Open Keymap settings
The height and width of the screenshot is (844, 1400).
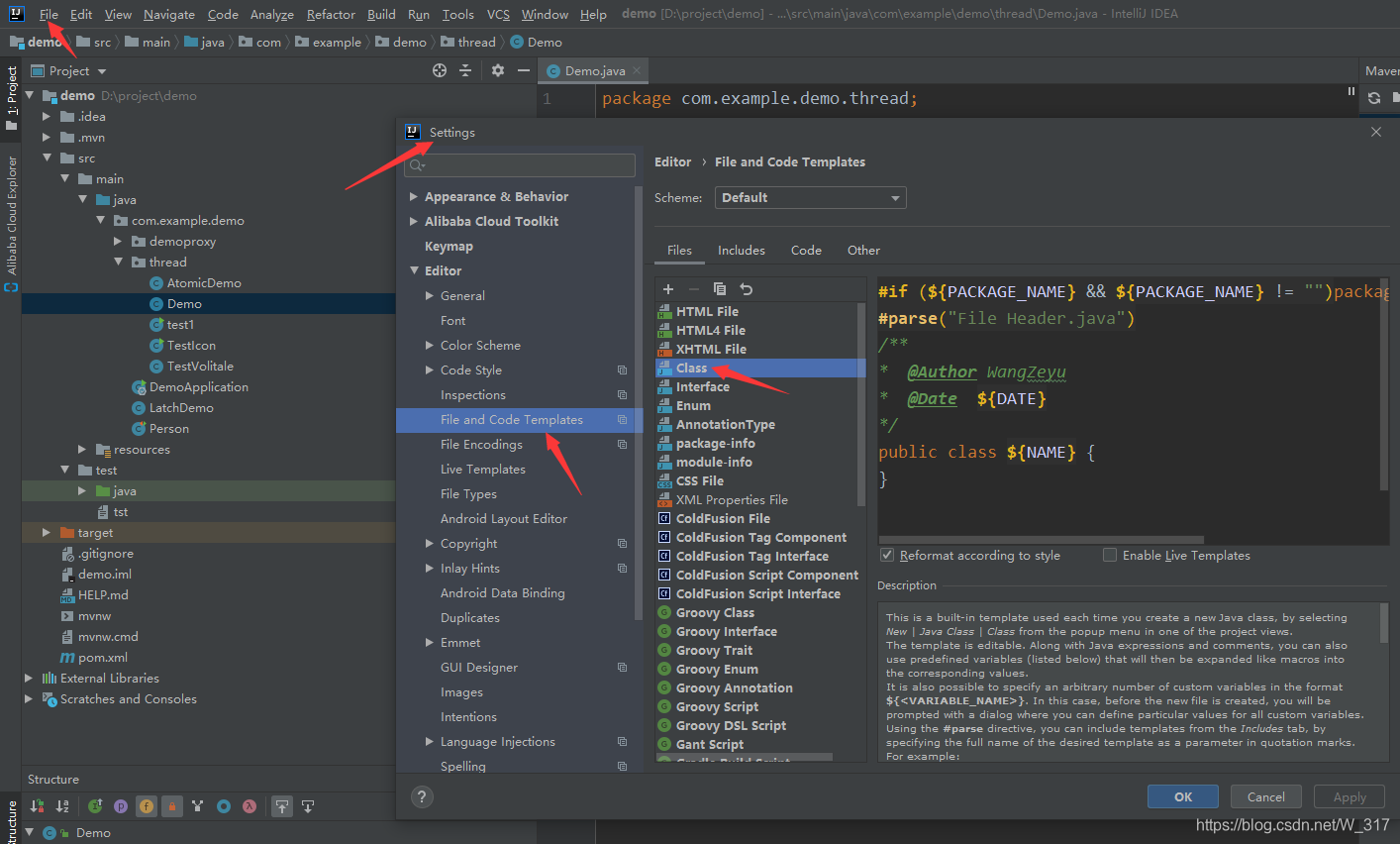449,247
